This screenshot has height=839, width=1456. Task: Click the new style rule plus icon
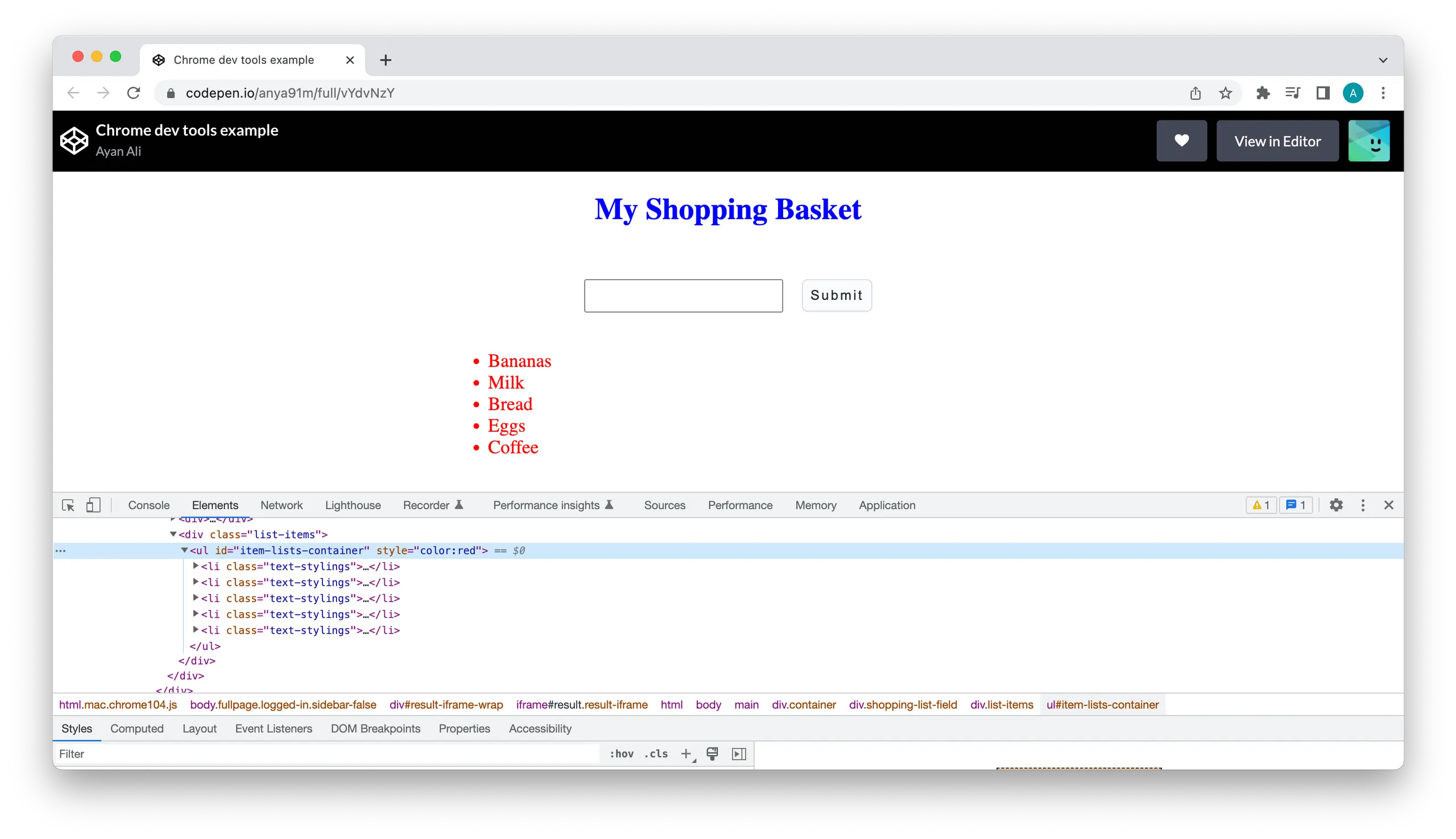pos(685,754)
